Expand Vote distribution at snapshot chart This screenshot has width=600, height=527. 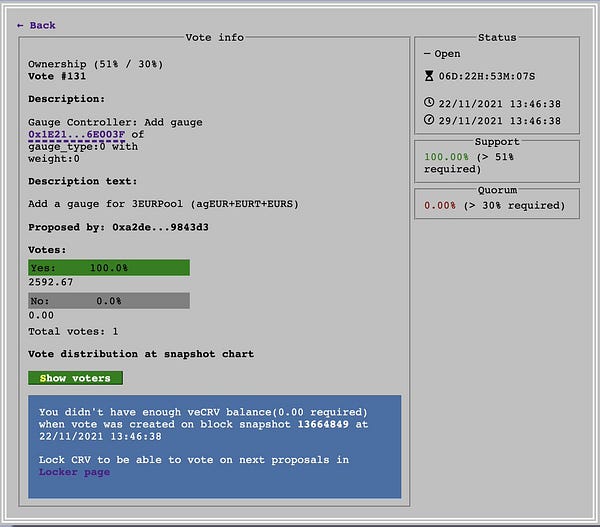click(x=141, y=354)
